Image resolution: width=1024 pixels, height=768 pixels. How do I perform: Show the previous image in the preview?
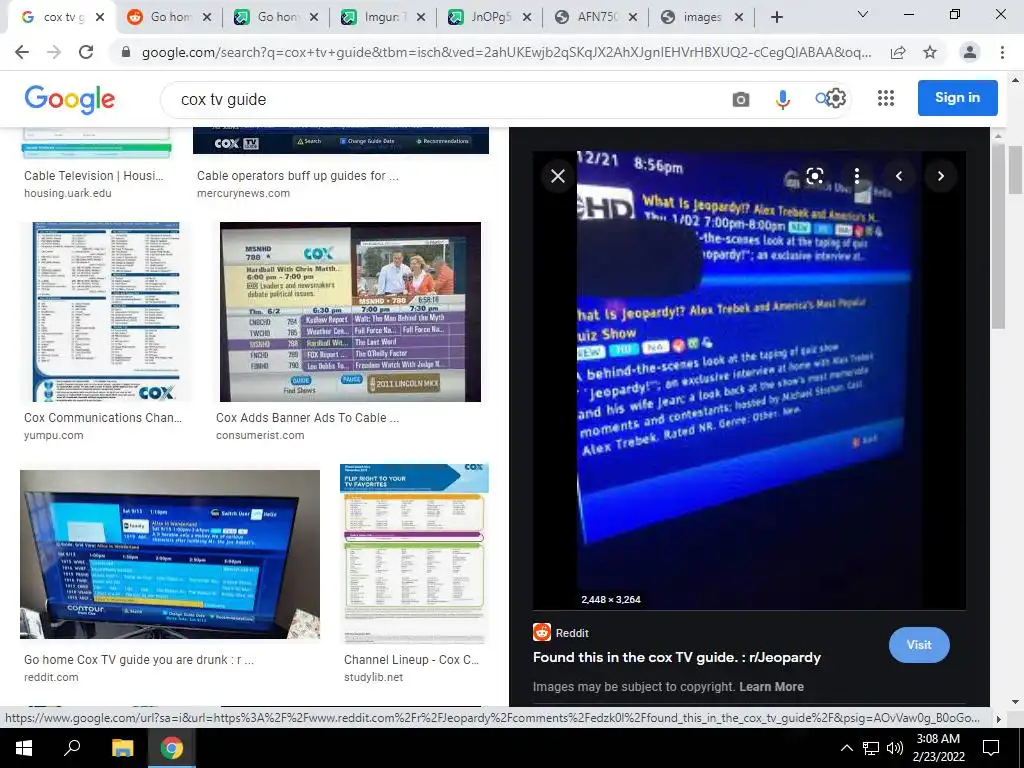[x=899, y=176]
